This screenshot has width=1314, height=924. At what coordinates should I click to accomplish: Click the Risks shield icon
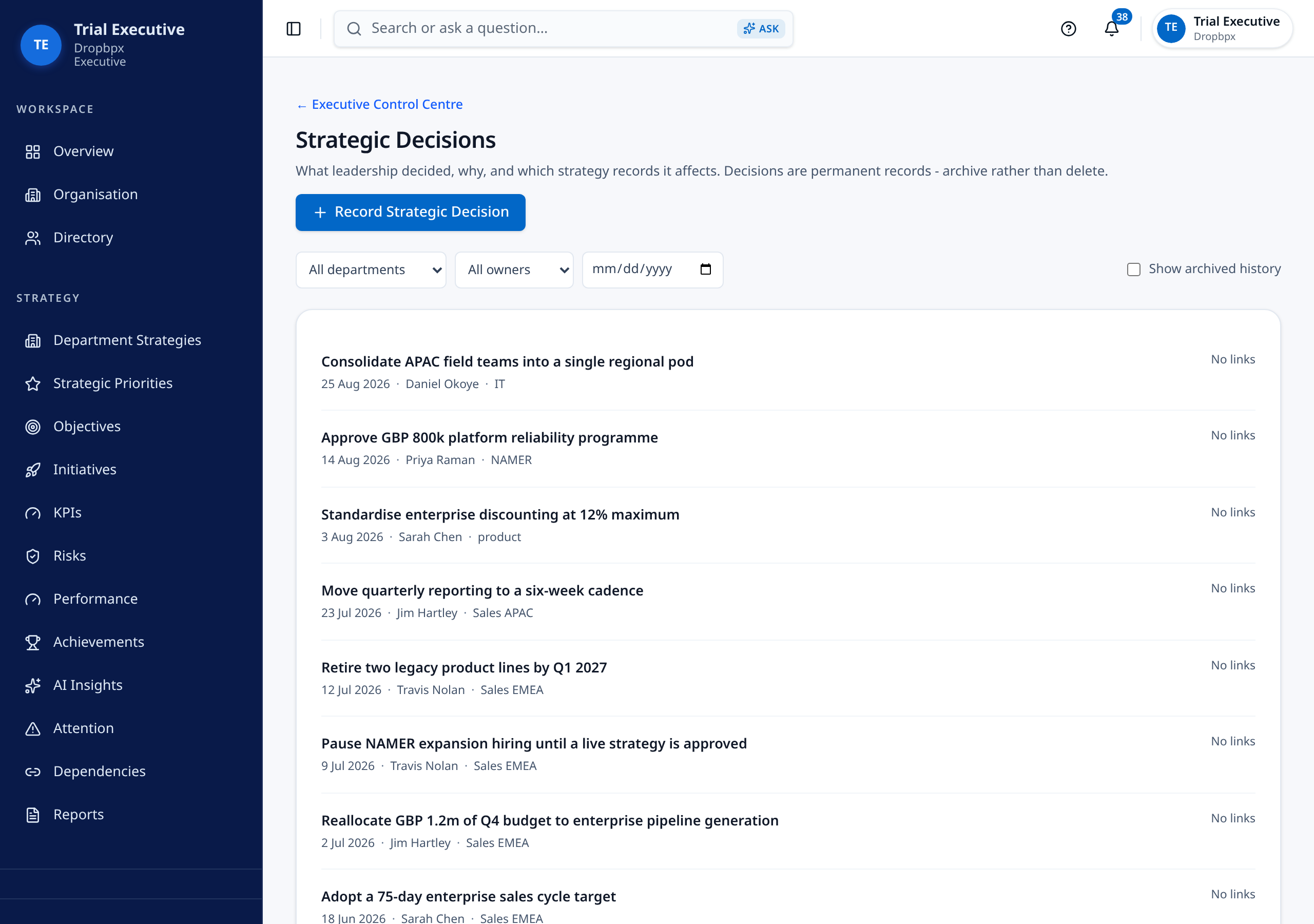coord(33,556)
